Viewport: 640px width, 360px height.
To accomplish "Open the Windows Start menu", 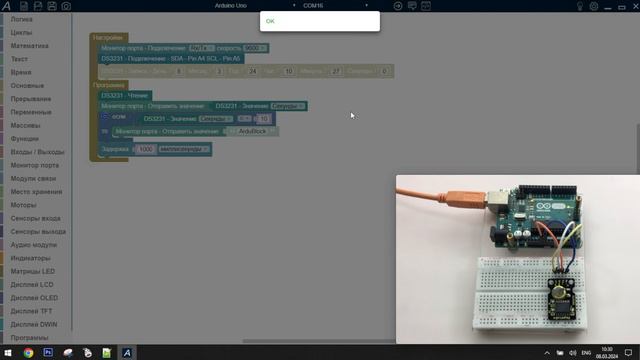I will 8,353.
